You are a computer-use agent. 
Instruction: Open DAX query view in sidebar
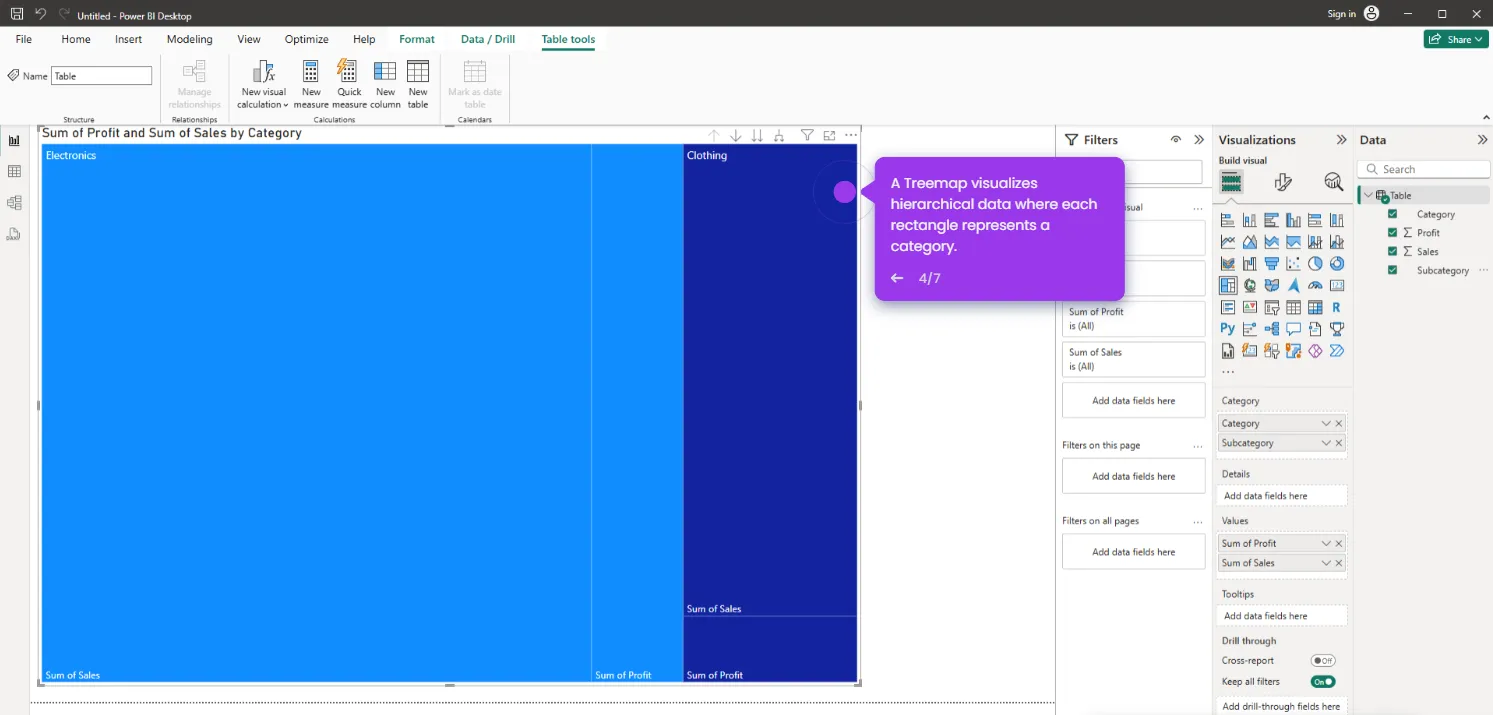[14, 234]
